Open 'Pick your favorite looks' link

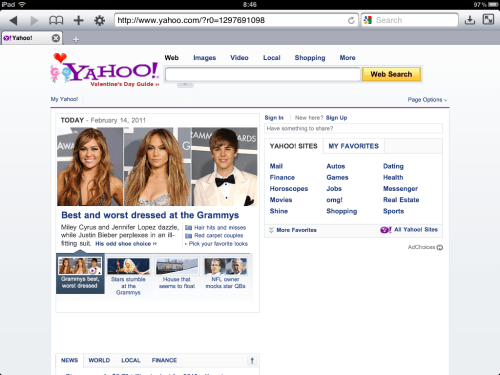click(x=218, y=244)
